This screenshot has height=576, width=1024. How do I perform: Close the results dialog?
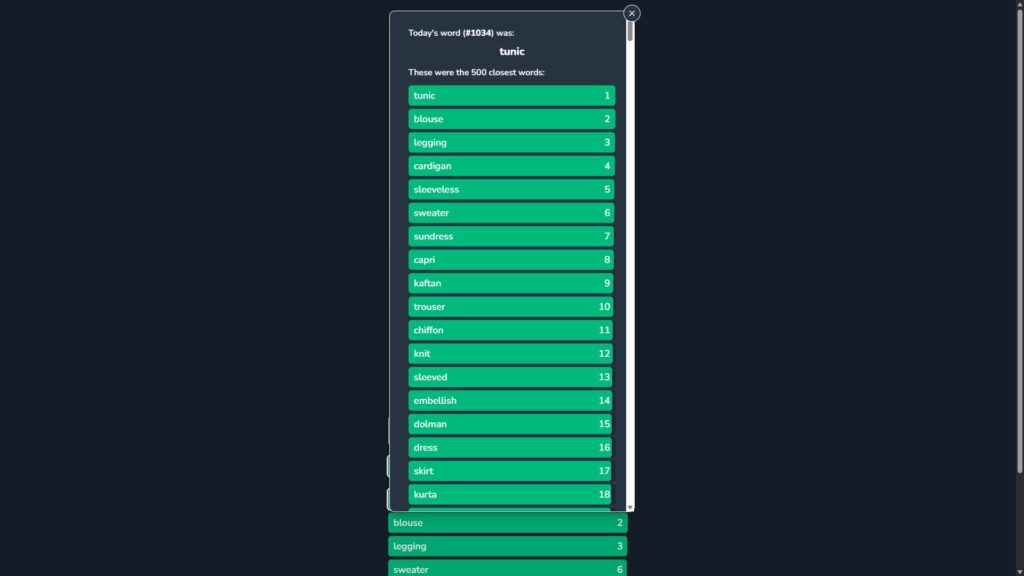(631, 13)
